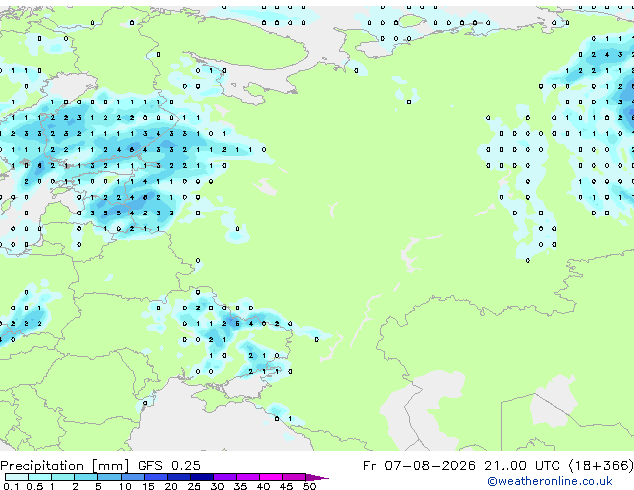The width and height of the screenshot is (634, 490).
Task: Click the 5–10 mm legend swatch
Action: tap(109, 477)
